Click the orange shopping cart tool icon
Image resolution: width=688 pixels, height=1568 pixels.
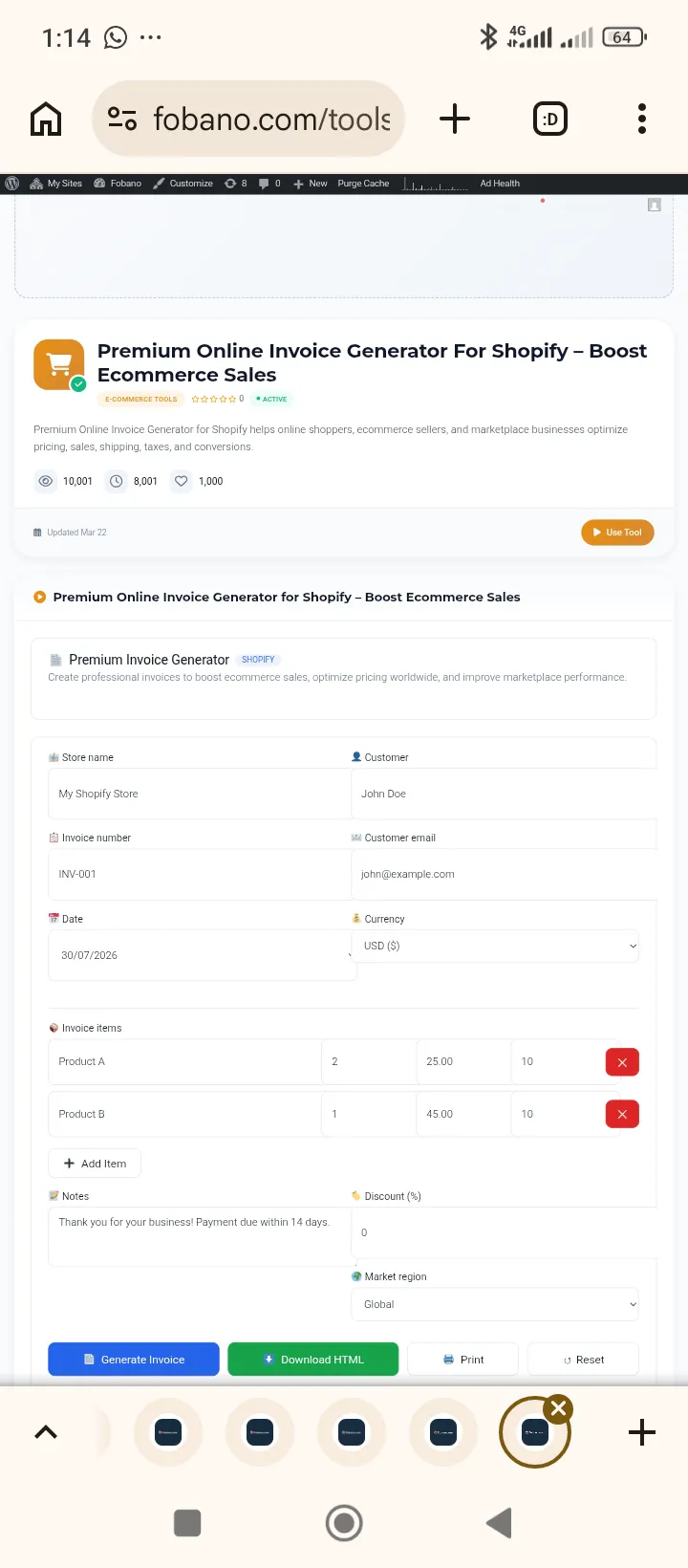(x=58, y=364)
